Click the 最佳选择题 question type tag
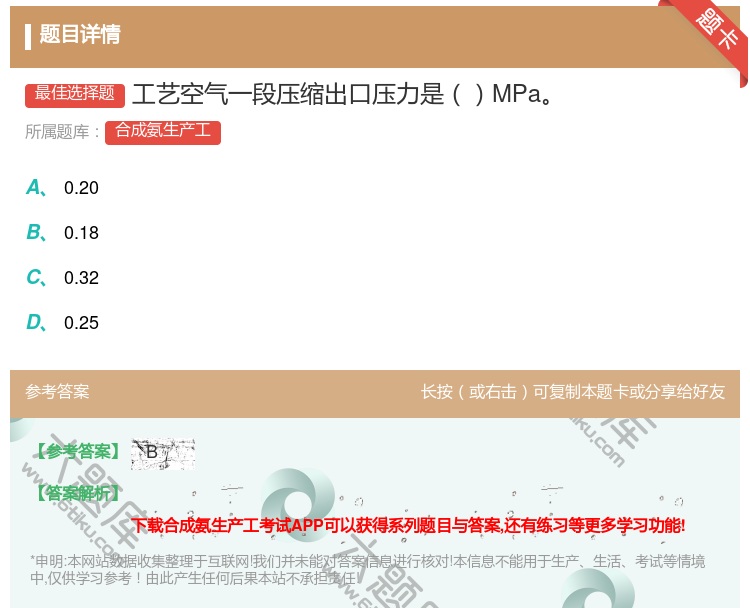 75,94
